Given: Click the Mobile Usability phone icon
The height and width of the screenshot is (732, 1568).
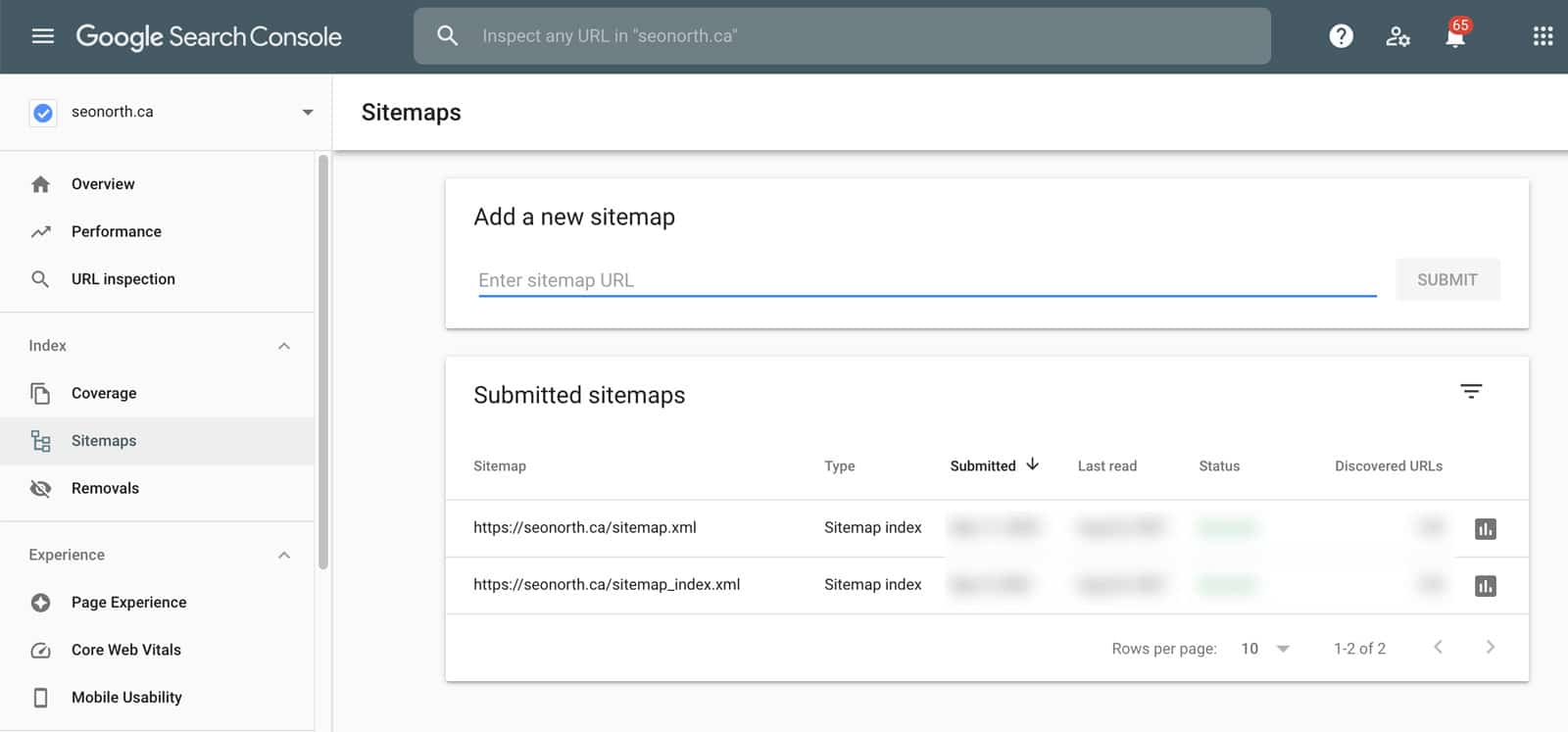Looking at the screenshot, I should 40,698.
